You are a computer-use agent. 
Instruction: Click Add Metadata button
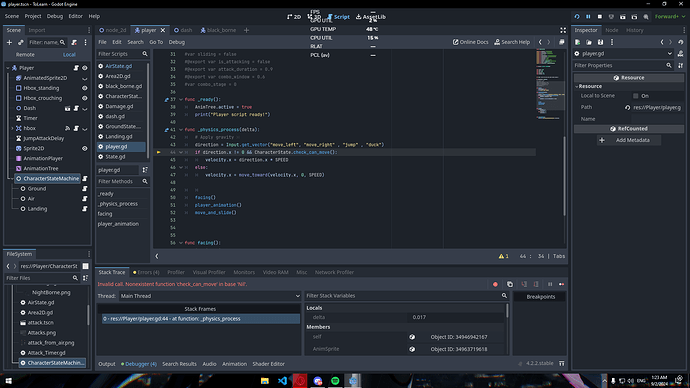(x=629, y=140)
